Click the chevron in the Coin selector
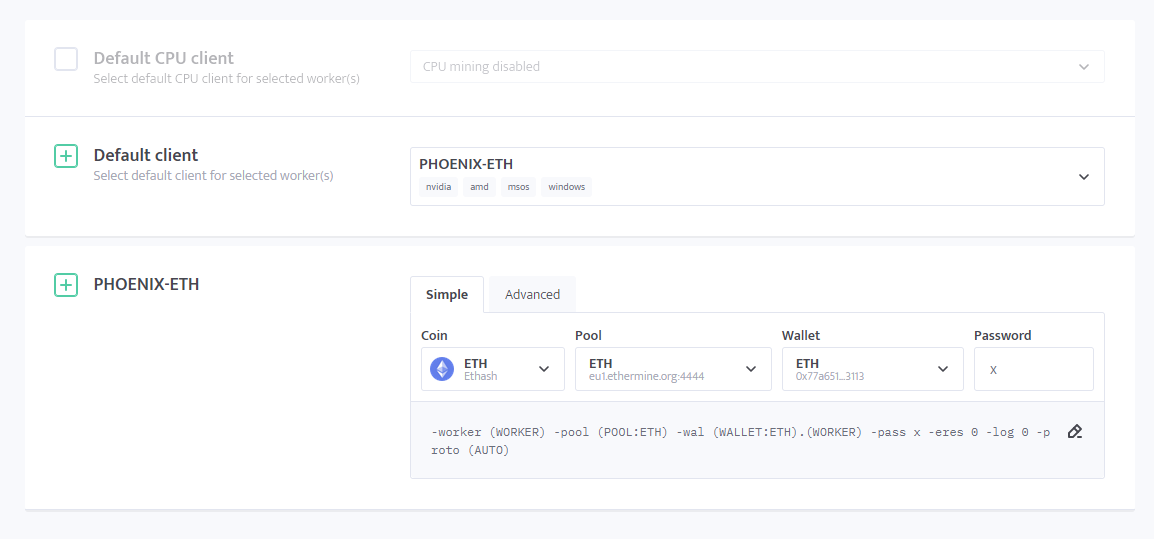This screenshot has height=539, width=1154. click(x=544, y=369)
